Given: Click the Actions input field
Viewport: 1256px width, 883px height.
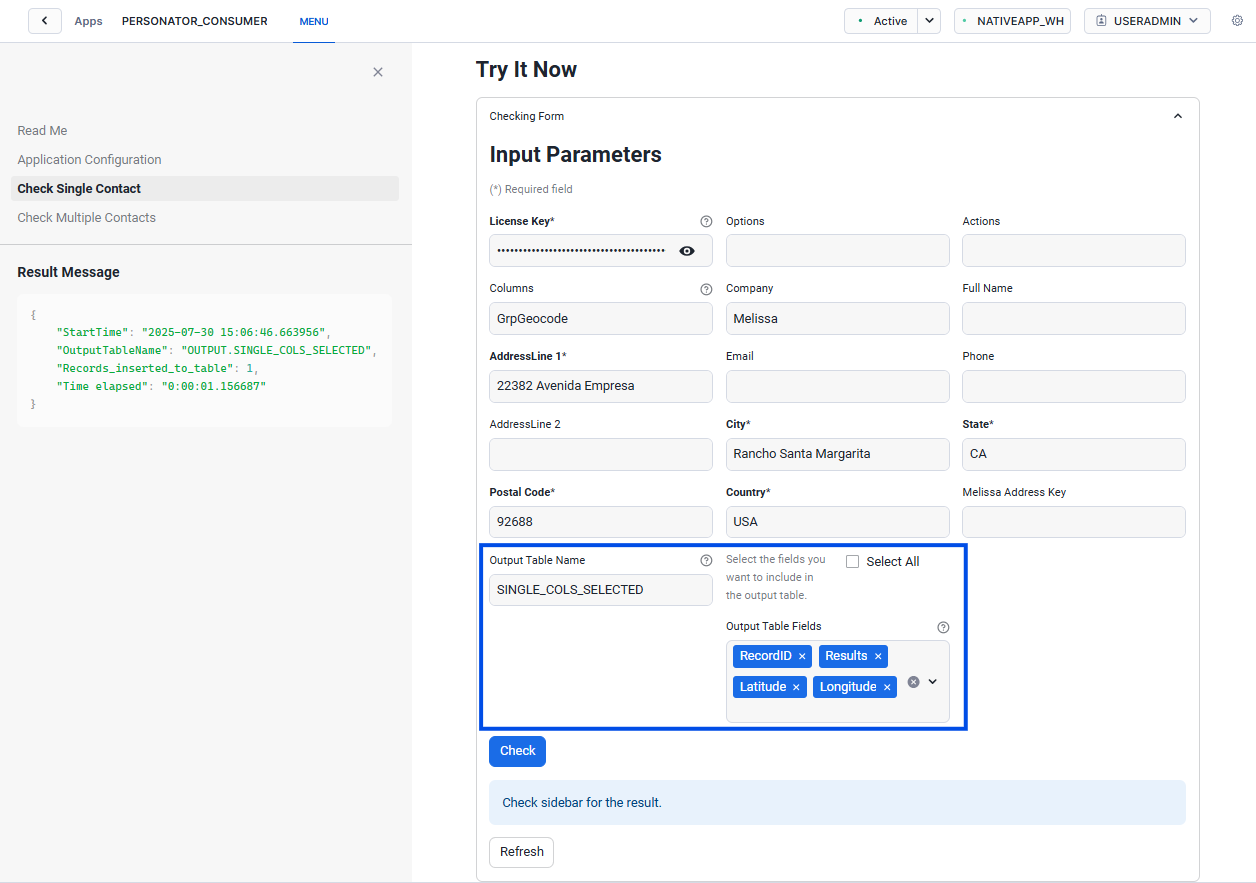Looking at the screenshot, I should tap(1074, 251).
